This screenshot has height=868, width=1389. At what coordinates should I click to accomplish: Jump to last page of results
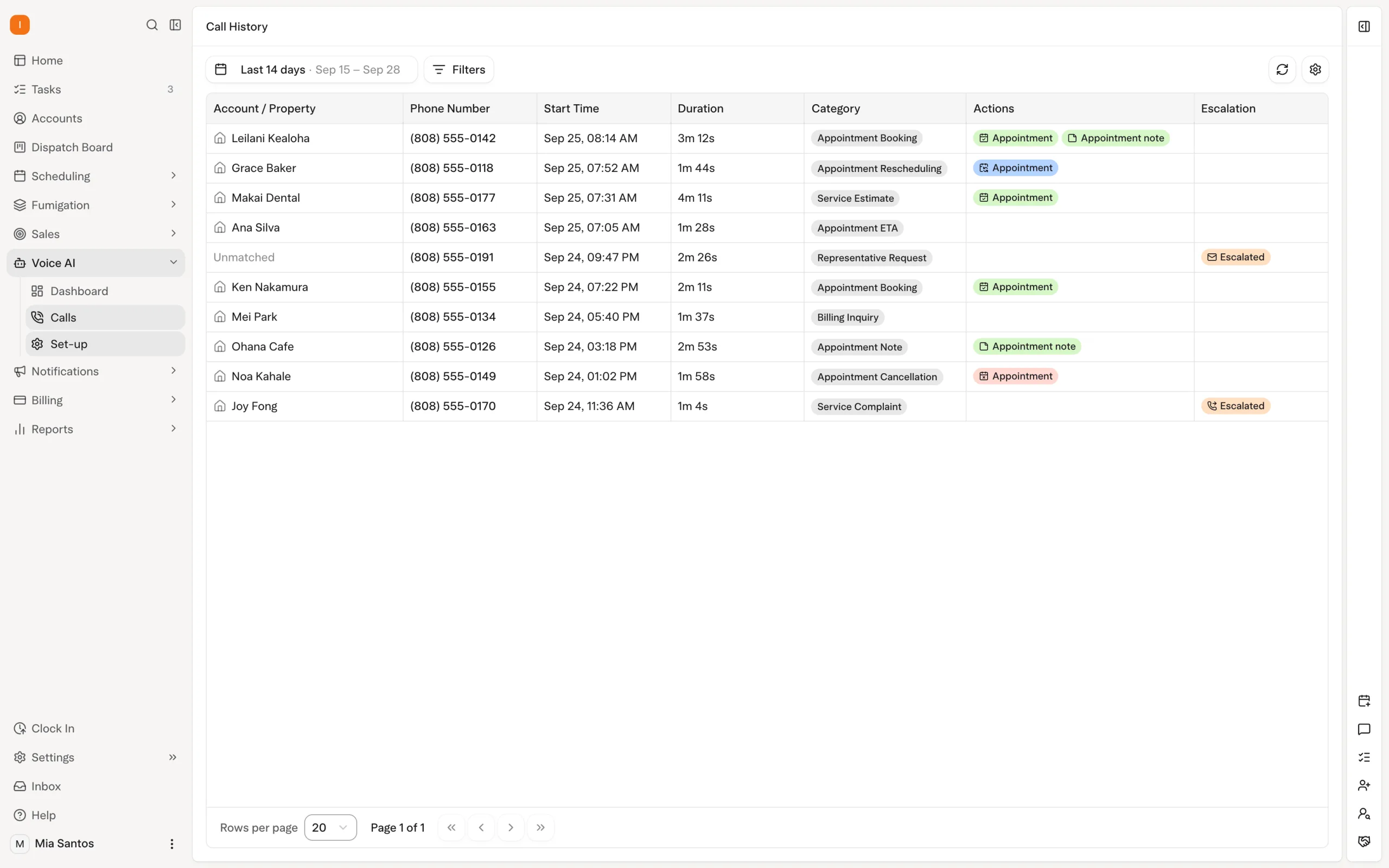(540, 827)
